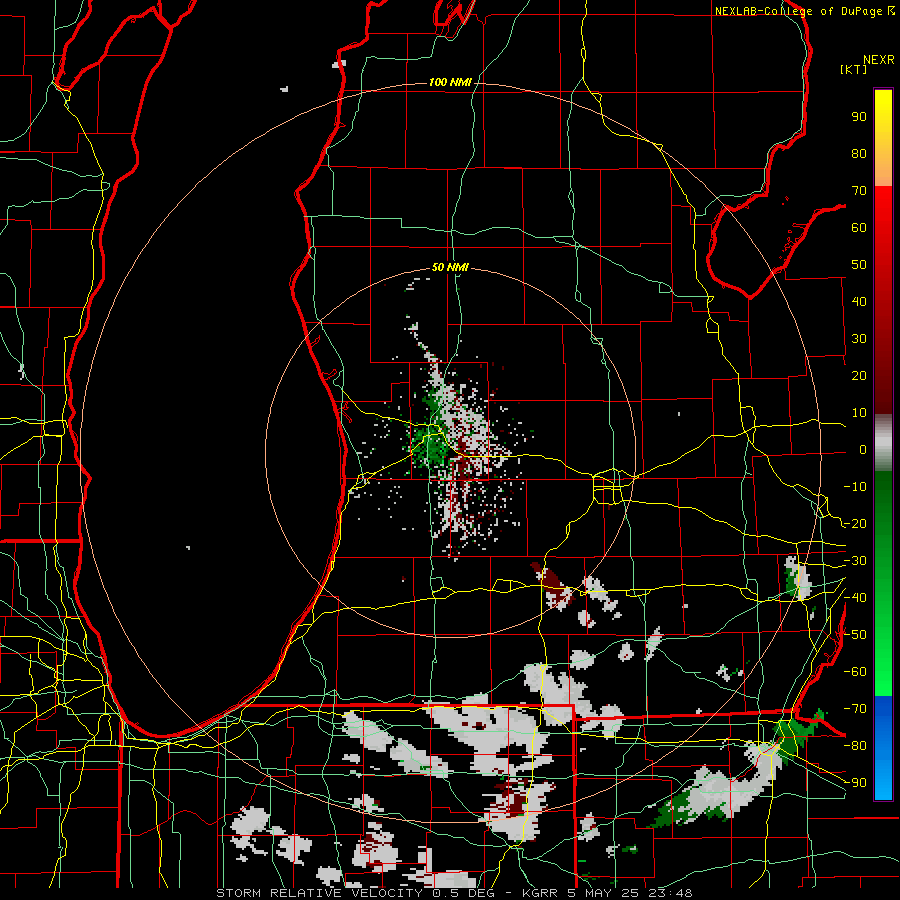Screen dimensions: 900x900
Task: Pick the blue band of the color bar
Action: click(x=883, y=748)
